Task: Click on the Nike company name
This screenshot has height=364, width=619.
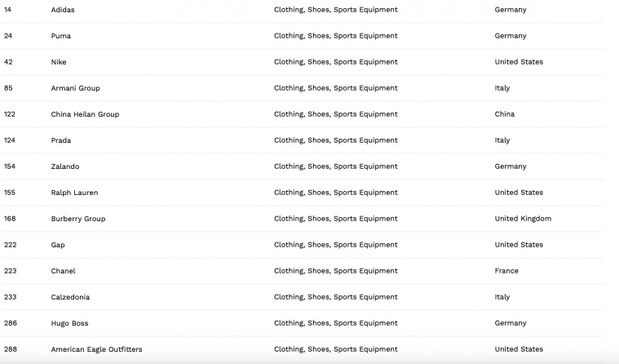Action: [58, 62]
